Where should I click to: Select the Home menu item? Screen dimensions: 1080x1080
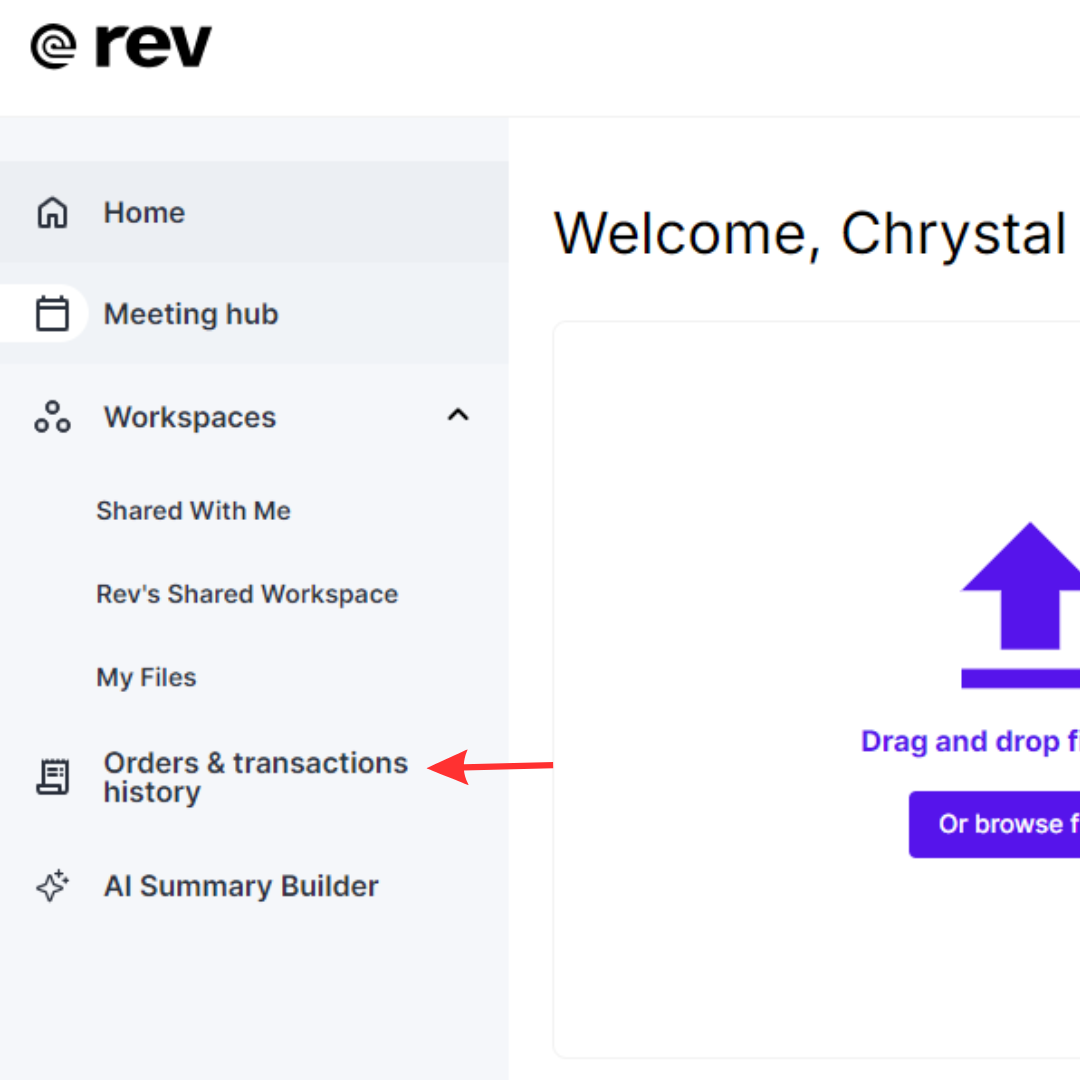(x=254, y=212)
